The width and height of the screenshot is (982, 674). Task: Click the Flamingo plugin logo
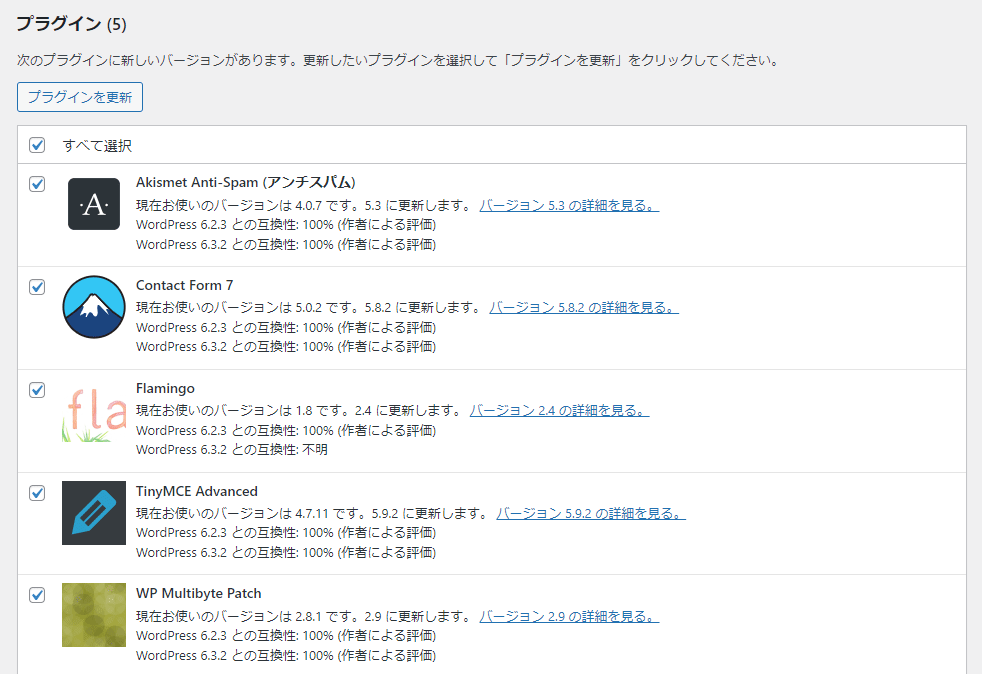[94, 415]
